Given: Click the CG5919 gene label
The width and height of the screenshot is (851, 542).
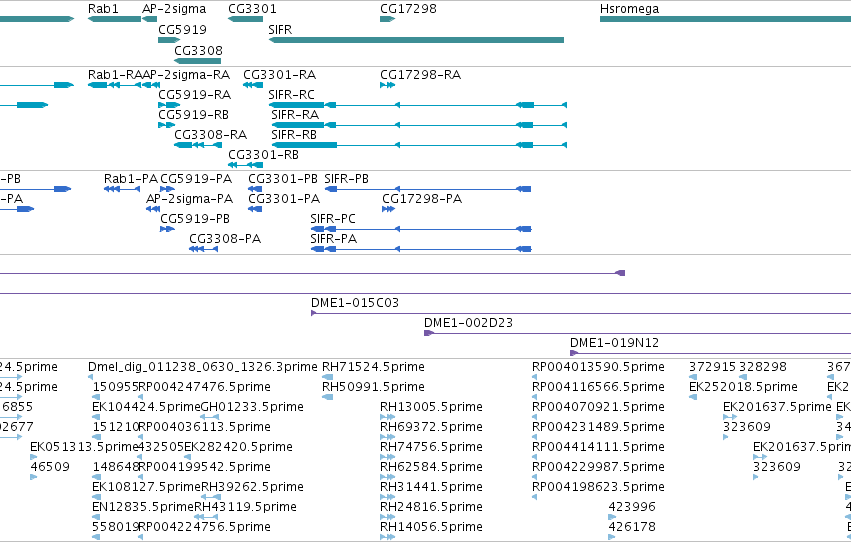Looking at the screenshot, I should tap(182, 29).
